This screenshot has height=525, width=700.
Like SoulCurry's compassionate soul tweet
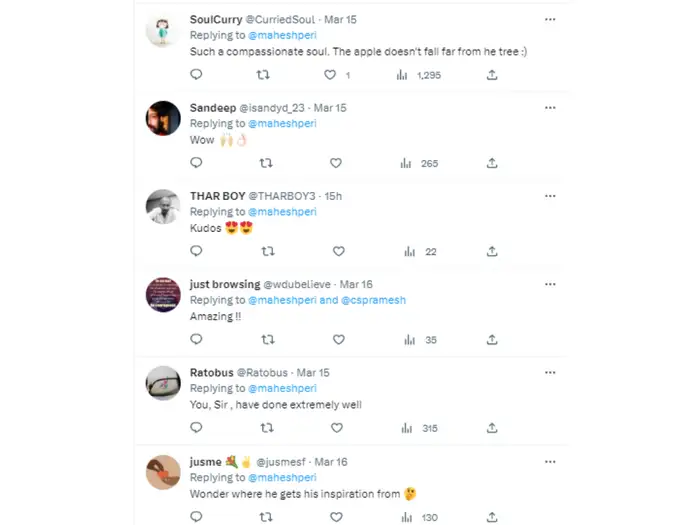tap(331, 75)
